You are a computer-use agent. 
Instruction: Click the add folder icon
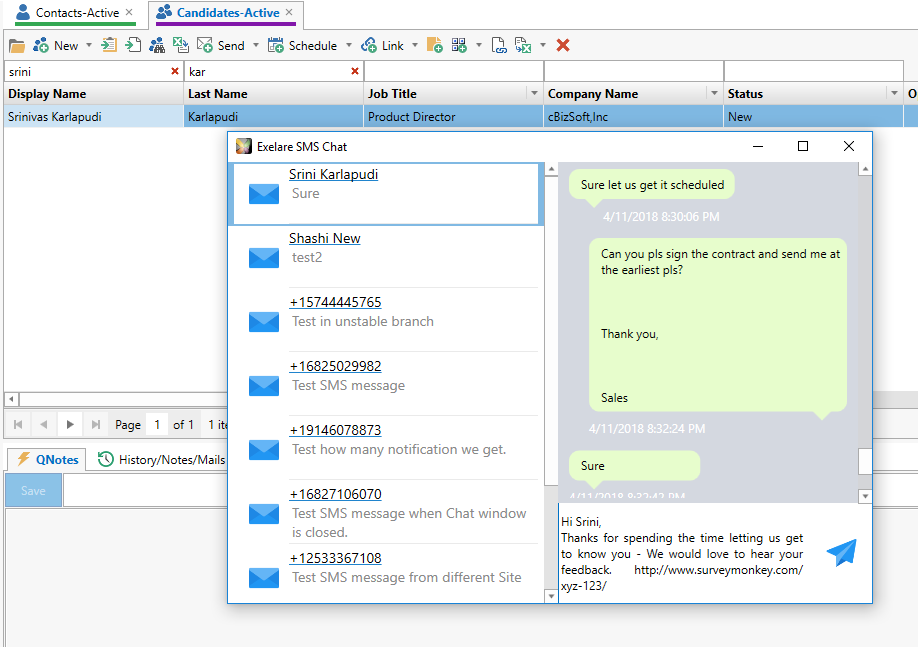(434, 46)
